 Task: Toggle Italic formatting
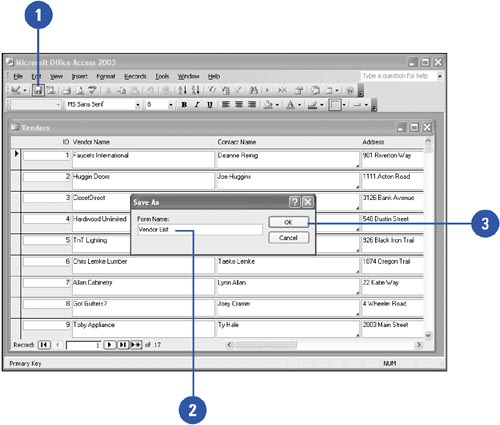click(x=197, y=105)
